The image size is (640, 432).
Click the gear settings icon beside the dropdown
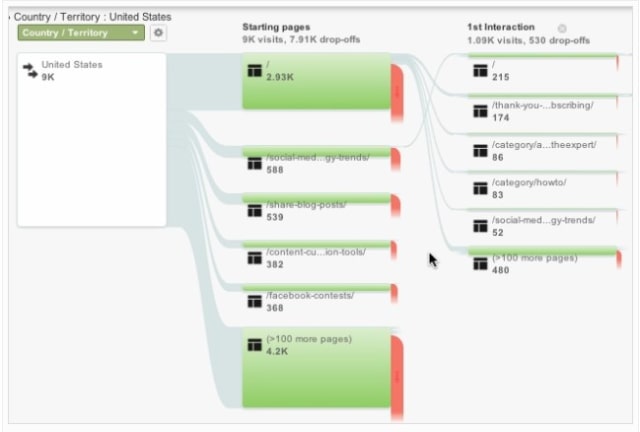pos(158,33)
